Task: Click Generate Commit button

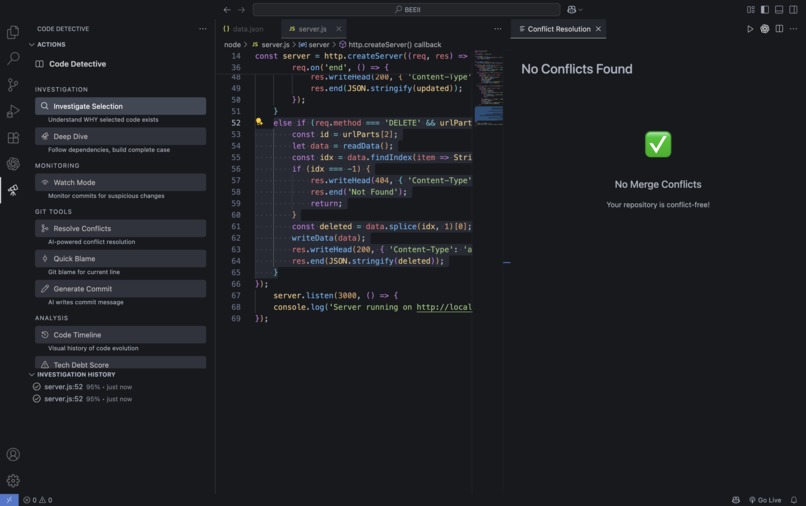Action: pos(120,289)
